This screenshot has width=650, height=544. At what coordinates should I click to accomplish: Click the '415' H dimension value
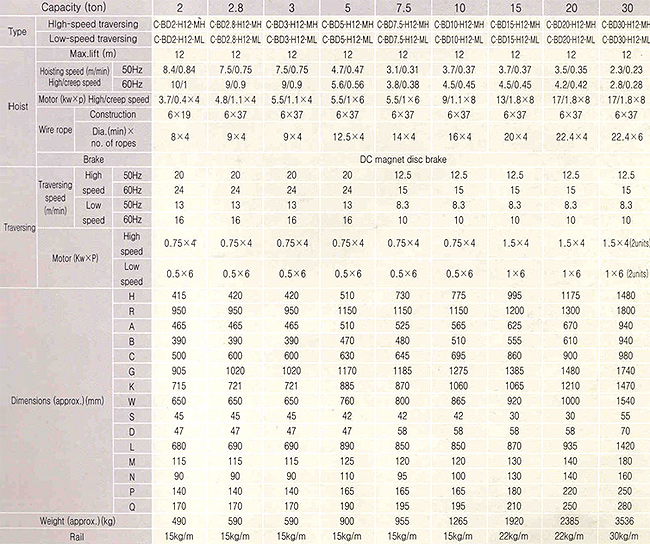click(x=179, y=296)
